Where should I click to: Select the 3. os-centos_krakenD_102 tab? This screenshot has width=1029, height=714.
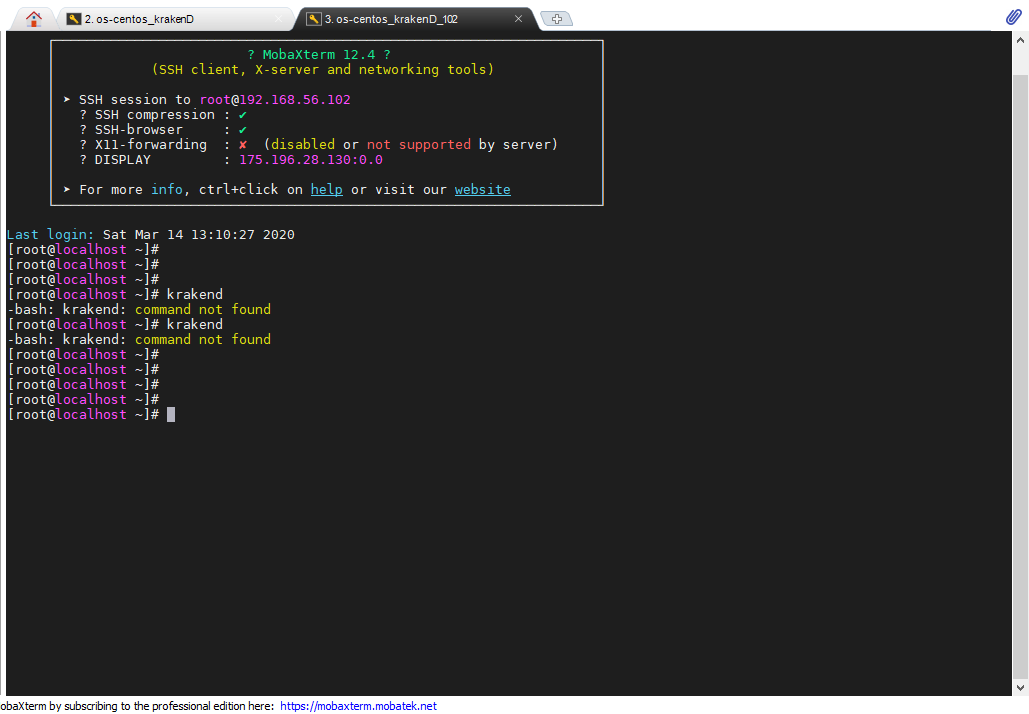click(x=417, y=19)
